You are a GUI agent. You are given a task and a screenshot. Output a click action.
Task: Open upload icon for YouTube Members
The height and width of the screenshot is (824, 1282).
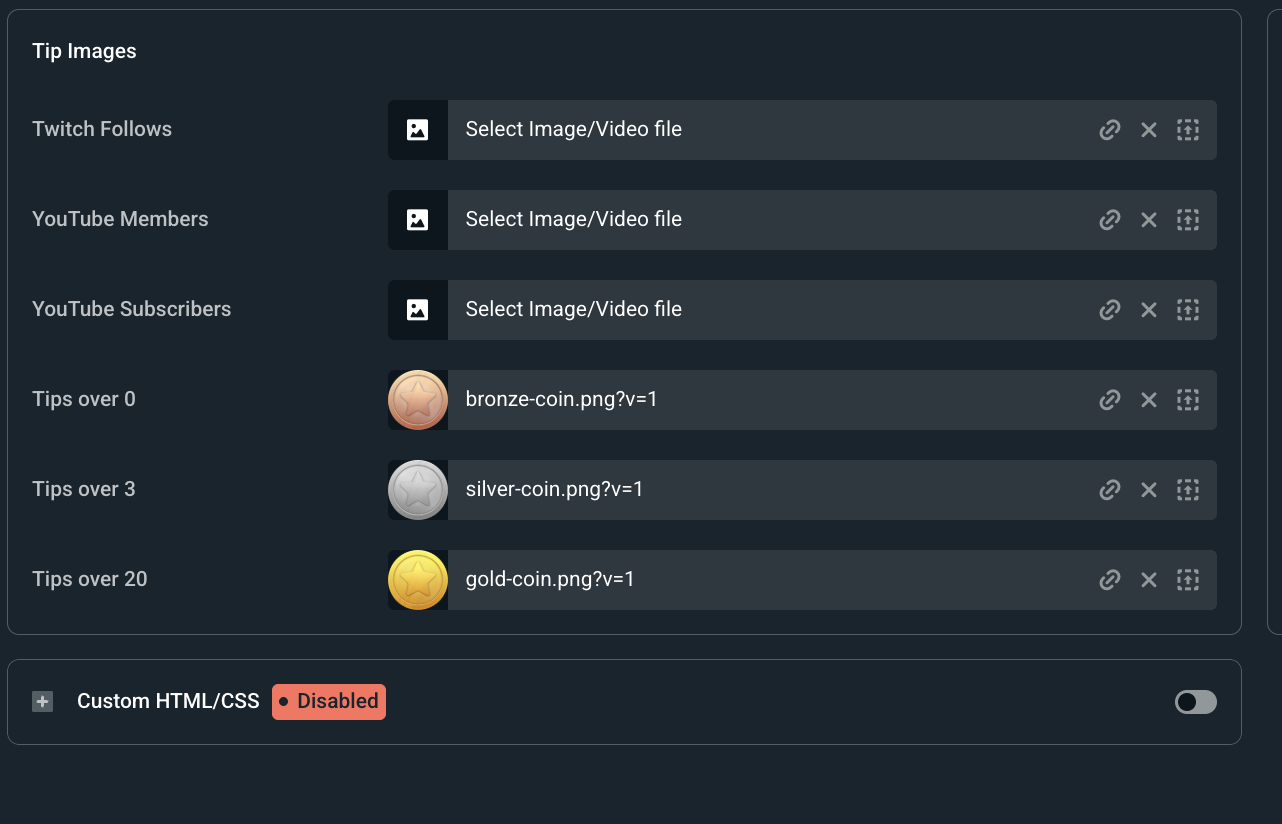(x=1187, y=220)
